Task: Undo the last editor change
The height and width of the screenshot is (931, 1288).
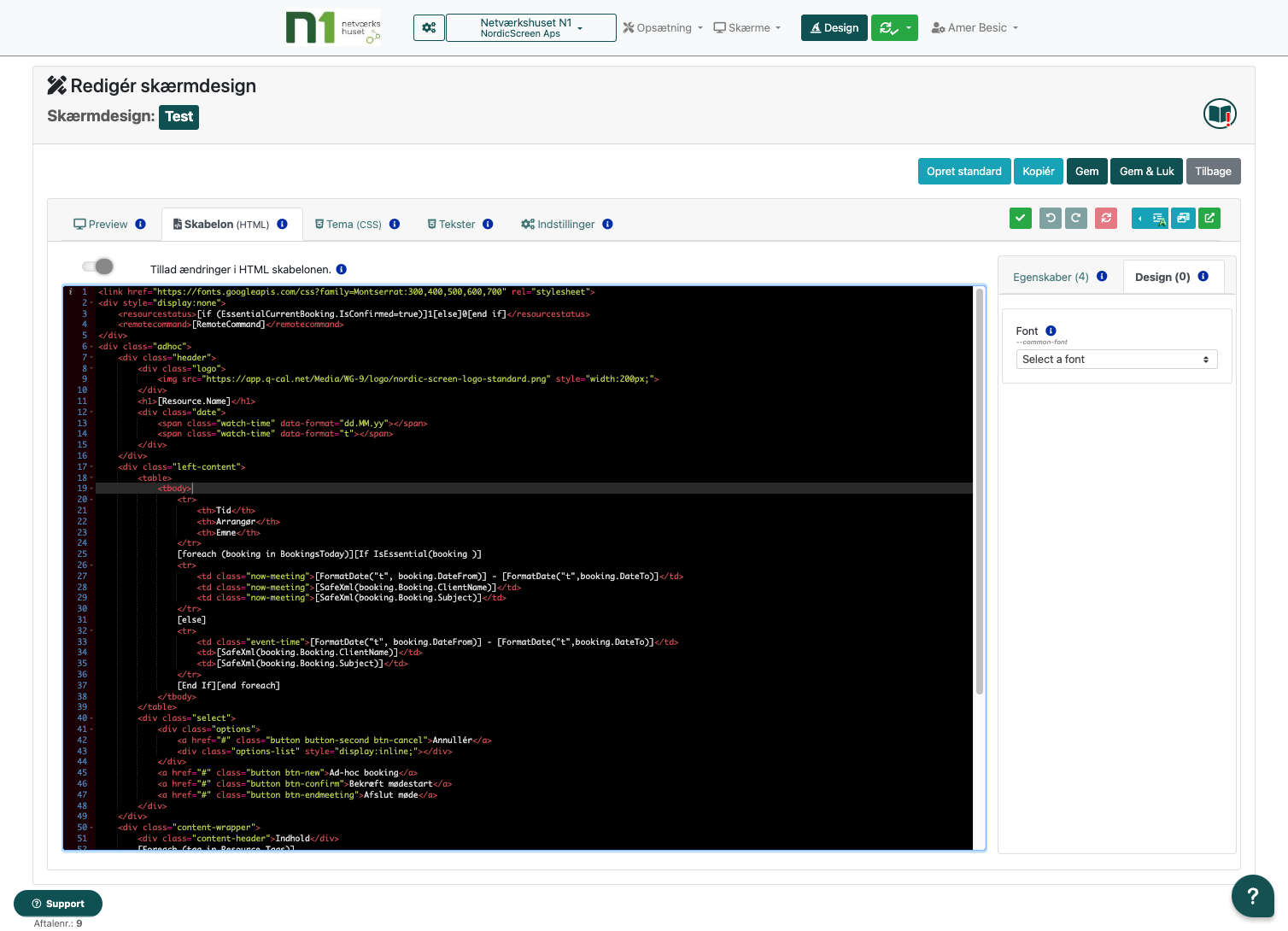Action: point(1051,218)
